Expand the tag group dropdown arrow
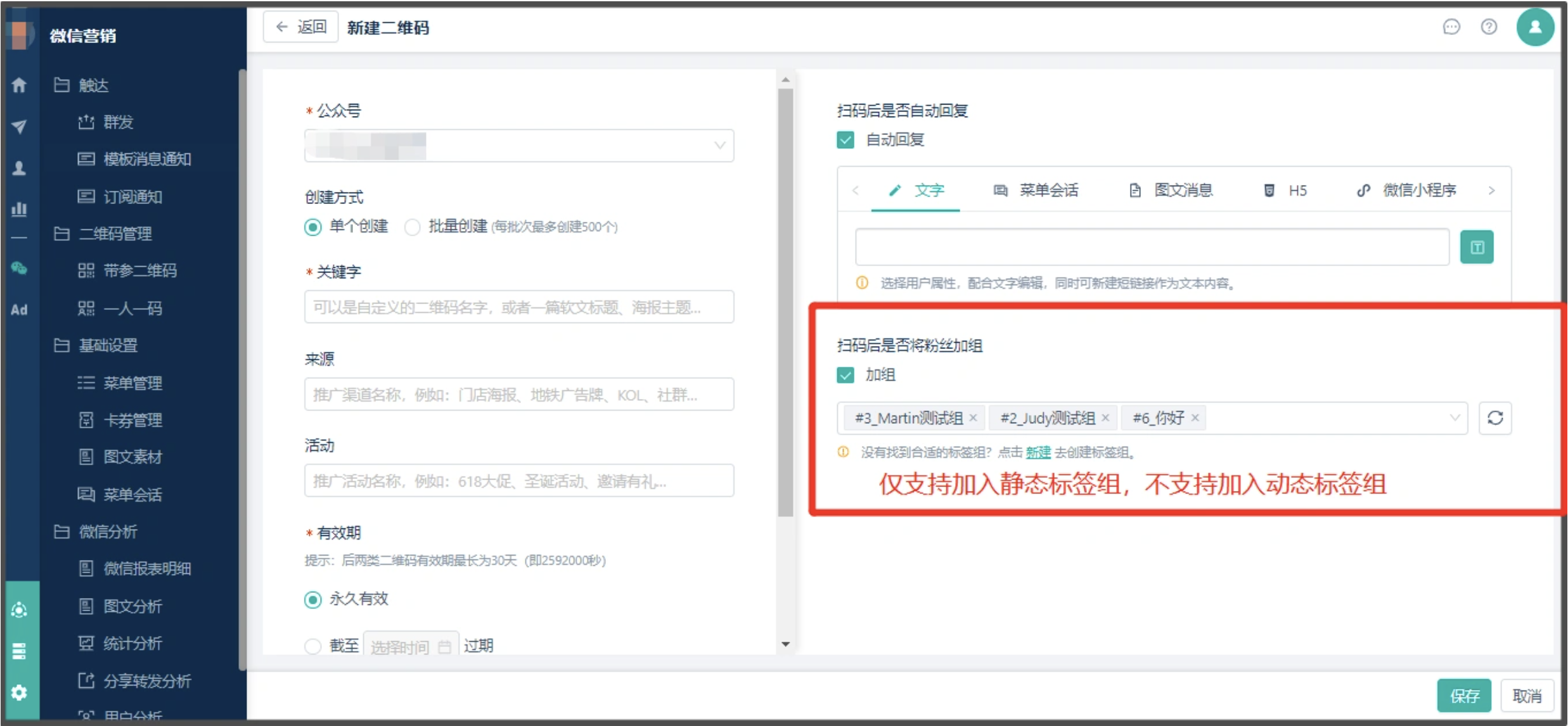 (x=1455, y=418)
